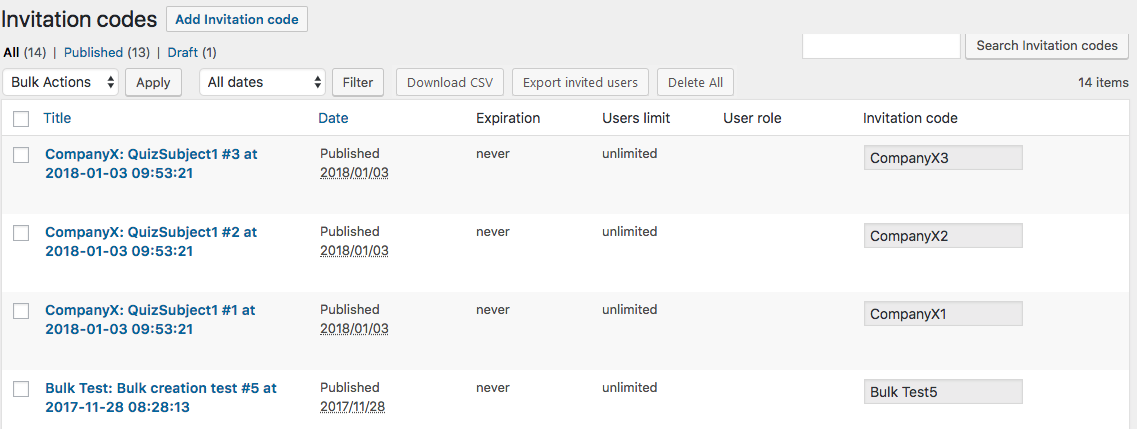Click the 2017/11/28 date in Bulk Test row
The image size is (1137, 429).
click(x=352, y=407)
